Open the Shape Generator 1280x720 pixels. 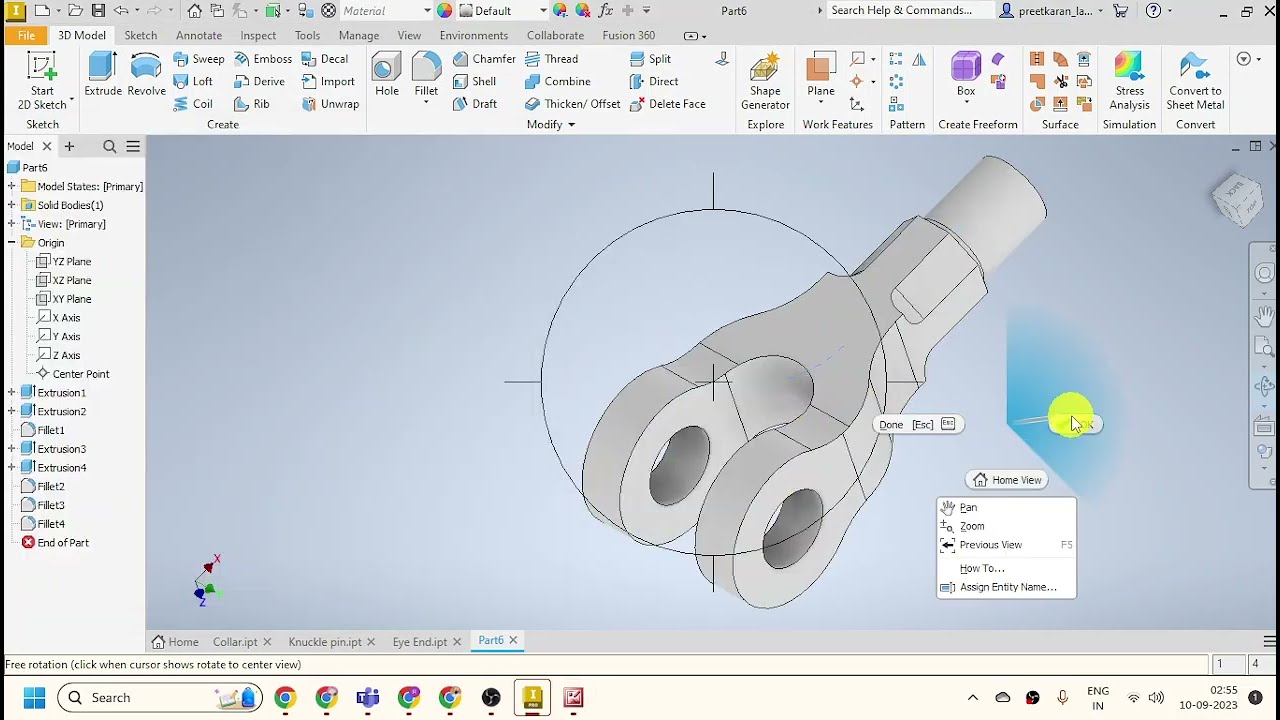pos(765,82)
